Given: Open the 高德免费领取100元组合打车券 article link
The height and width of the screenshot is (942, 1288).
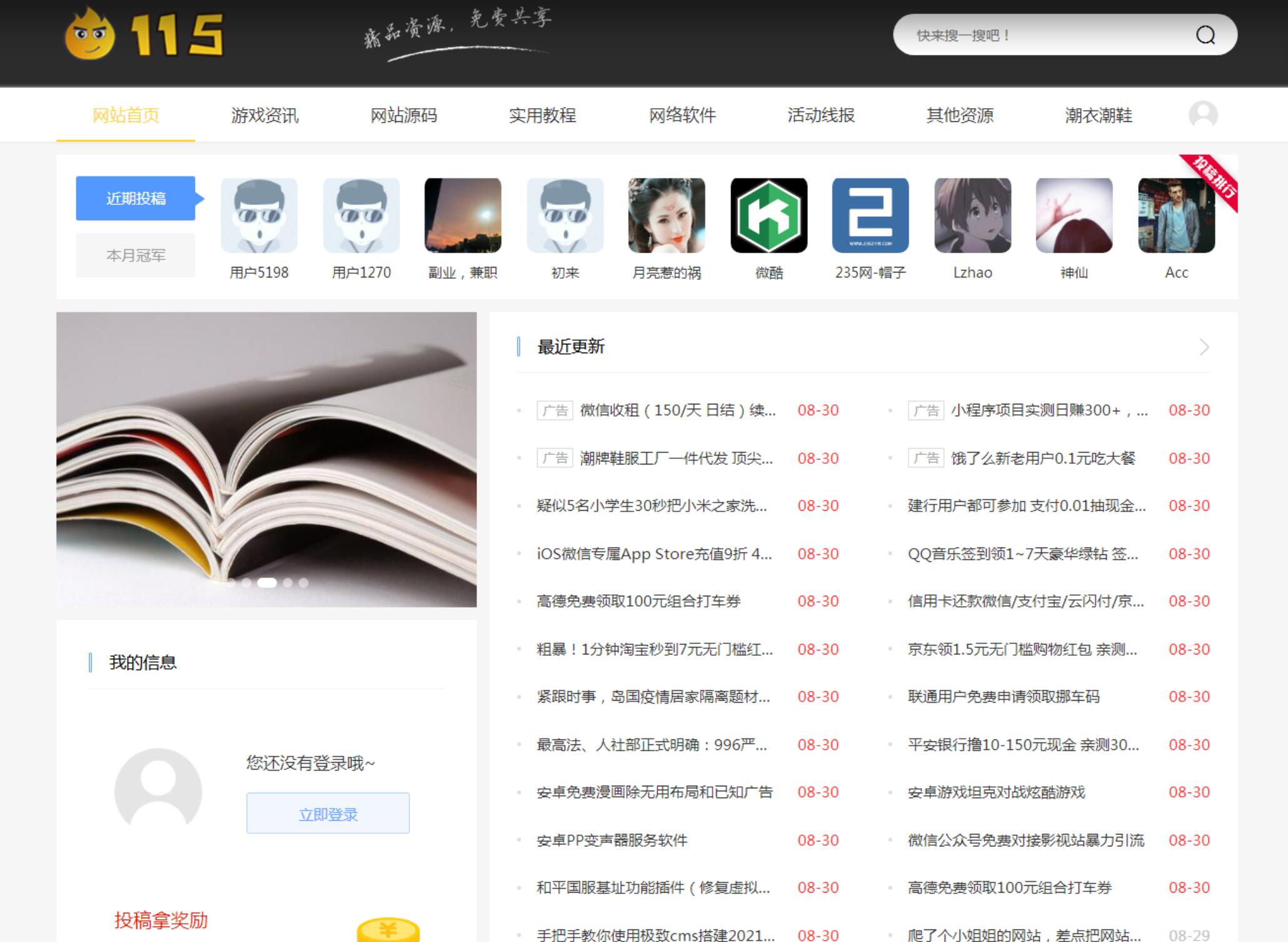Looking at the screenshot, I should [x=636, y=601].
